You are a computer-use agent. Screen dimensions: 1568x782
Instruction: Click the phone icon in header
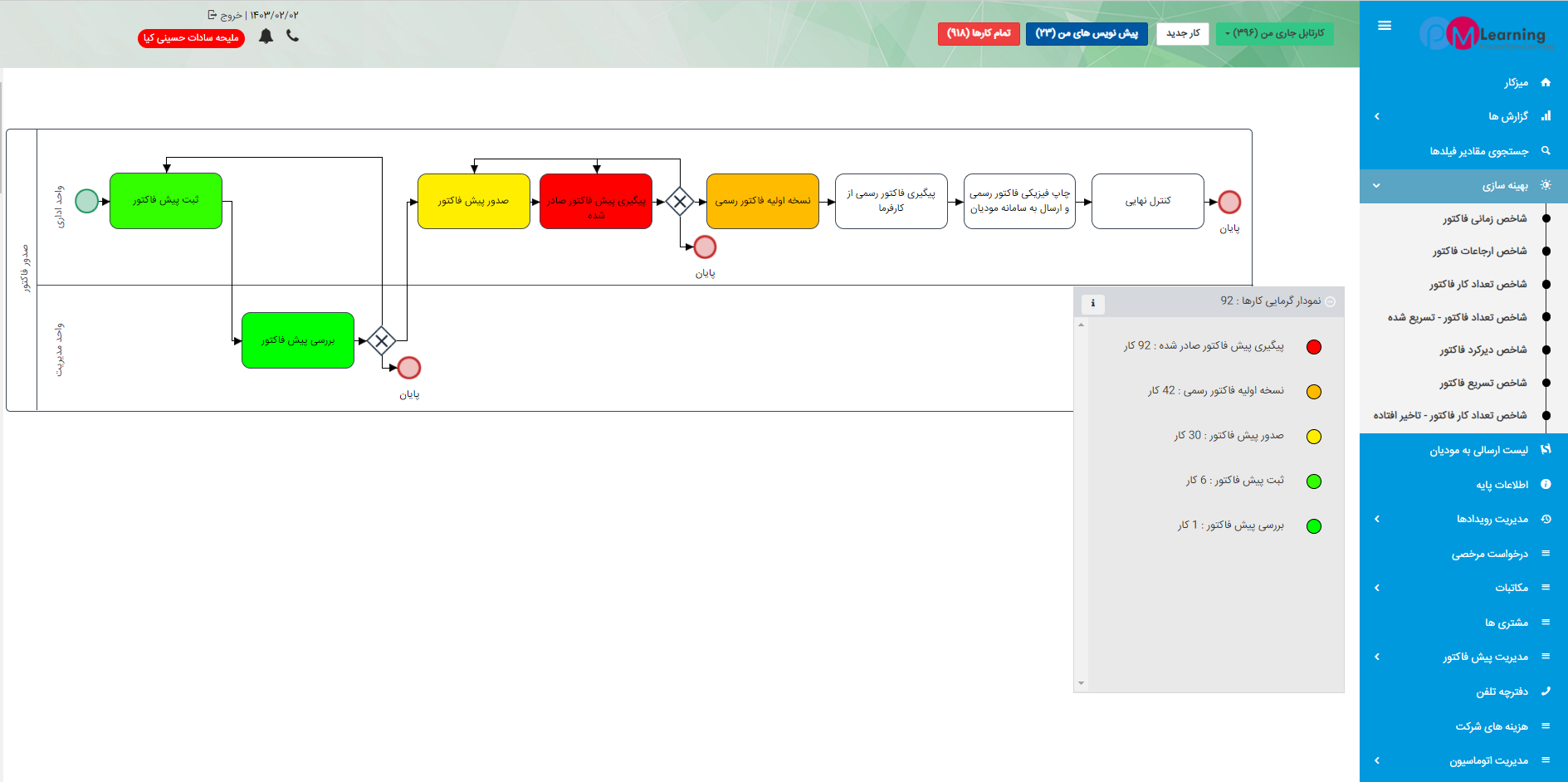292,36
